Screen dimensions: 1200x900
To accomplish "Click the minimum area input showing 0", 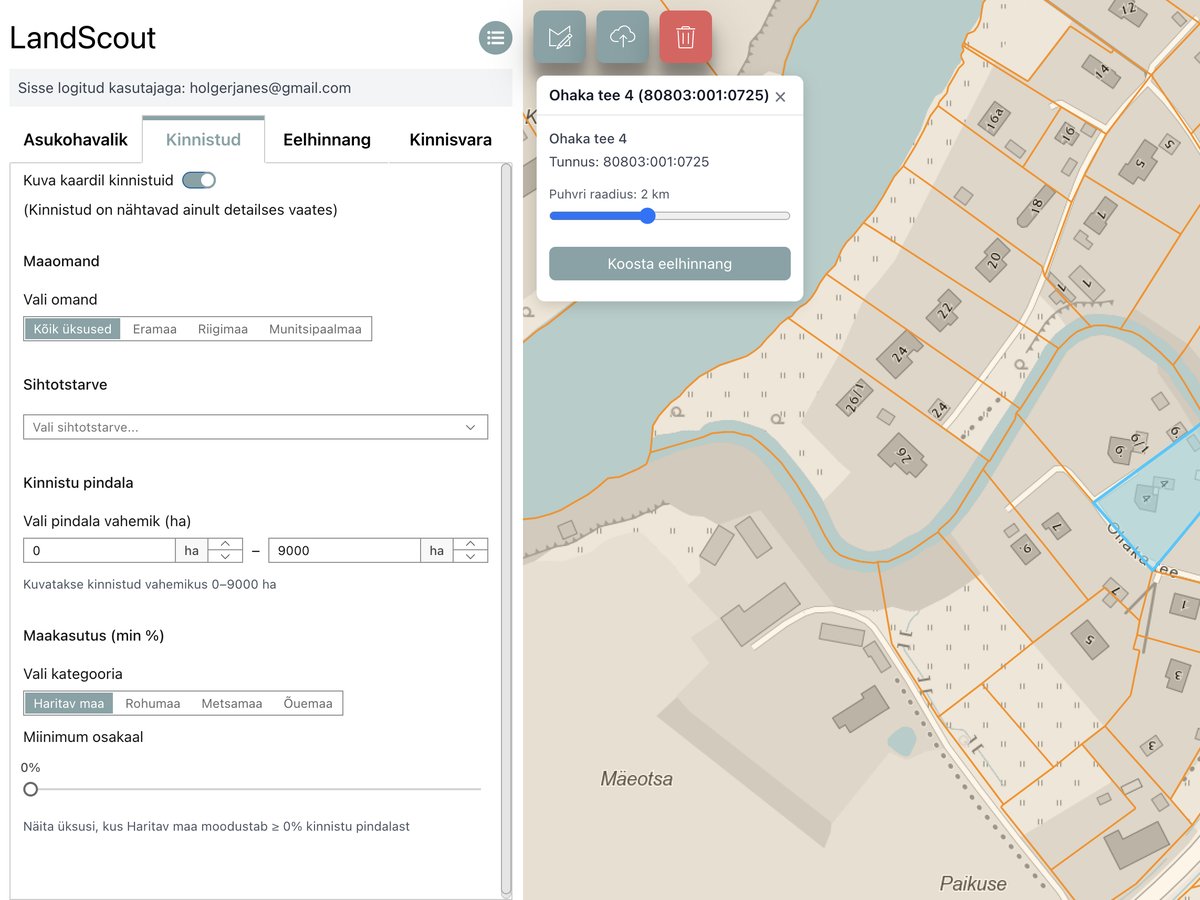I will [x=99, y=550].
